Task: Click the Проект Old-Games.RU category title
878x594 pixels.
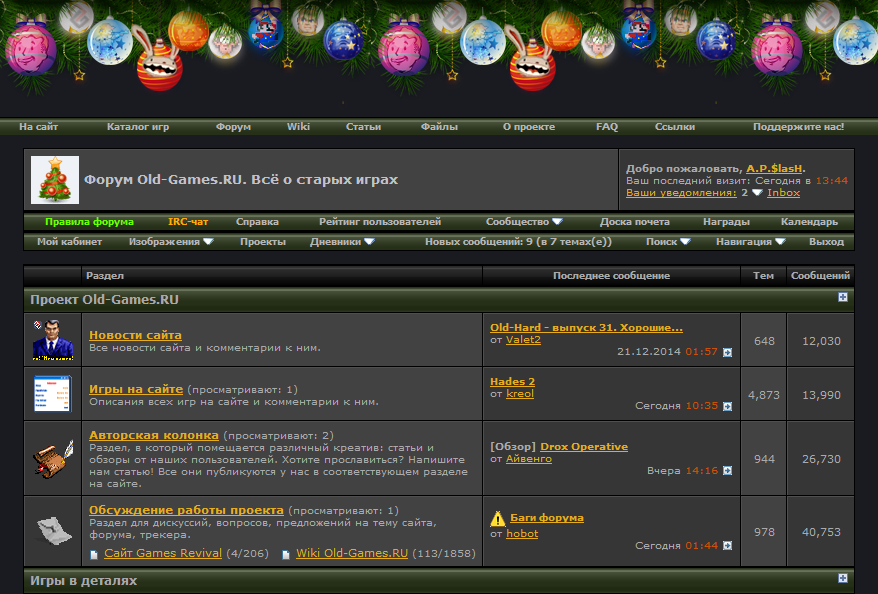Action: tap(104, 300)
